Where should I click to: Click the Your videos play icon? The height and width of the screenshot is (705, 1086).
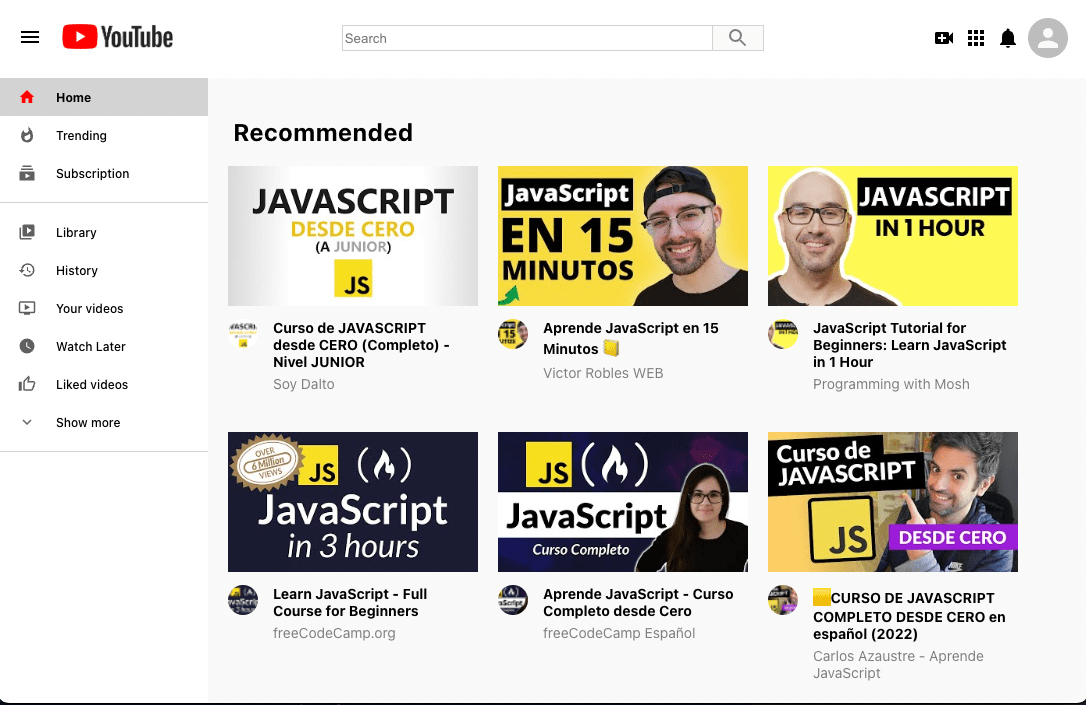[x=27, y=308]
